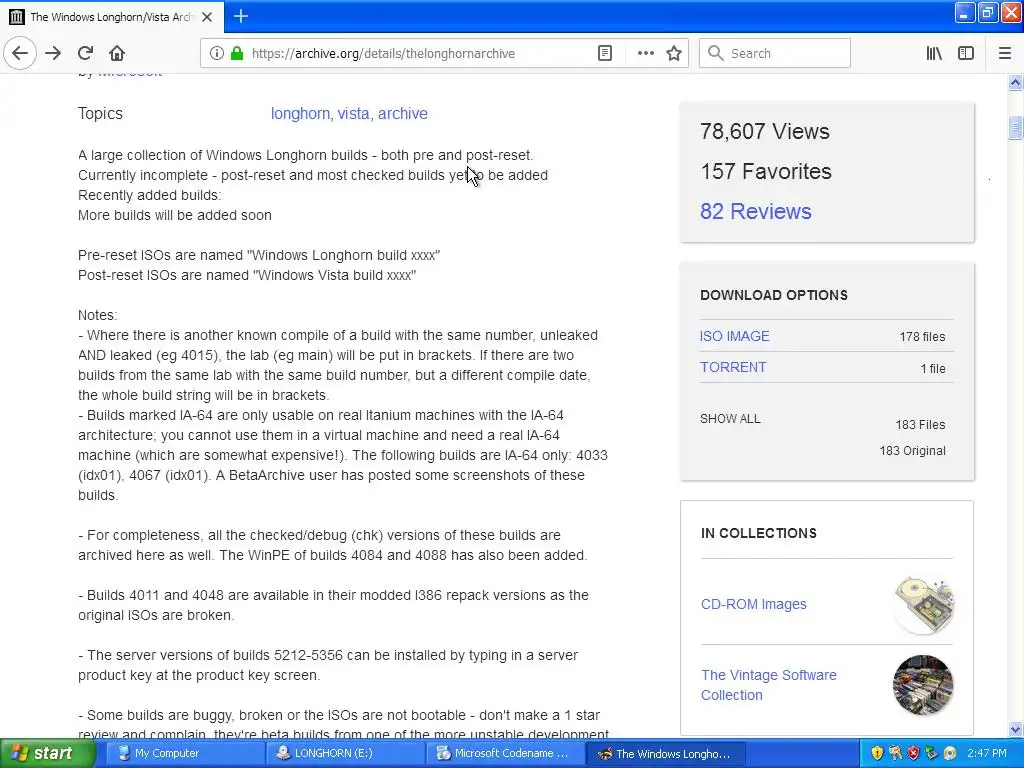Open page actions three-dots menu

[x=645, y=53]
